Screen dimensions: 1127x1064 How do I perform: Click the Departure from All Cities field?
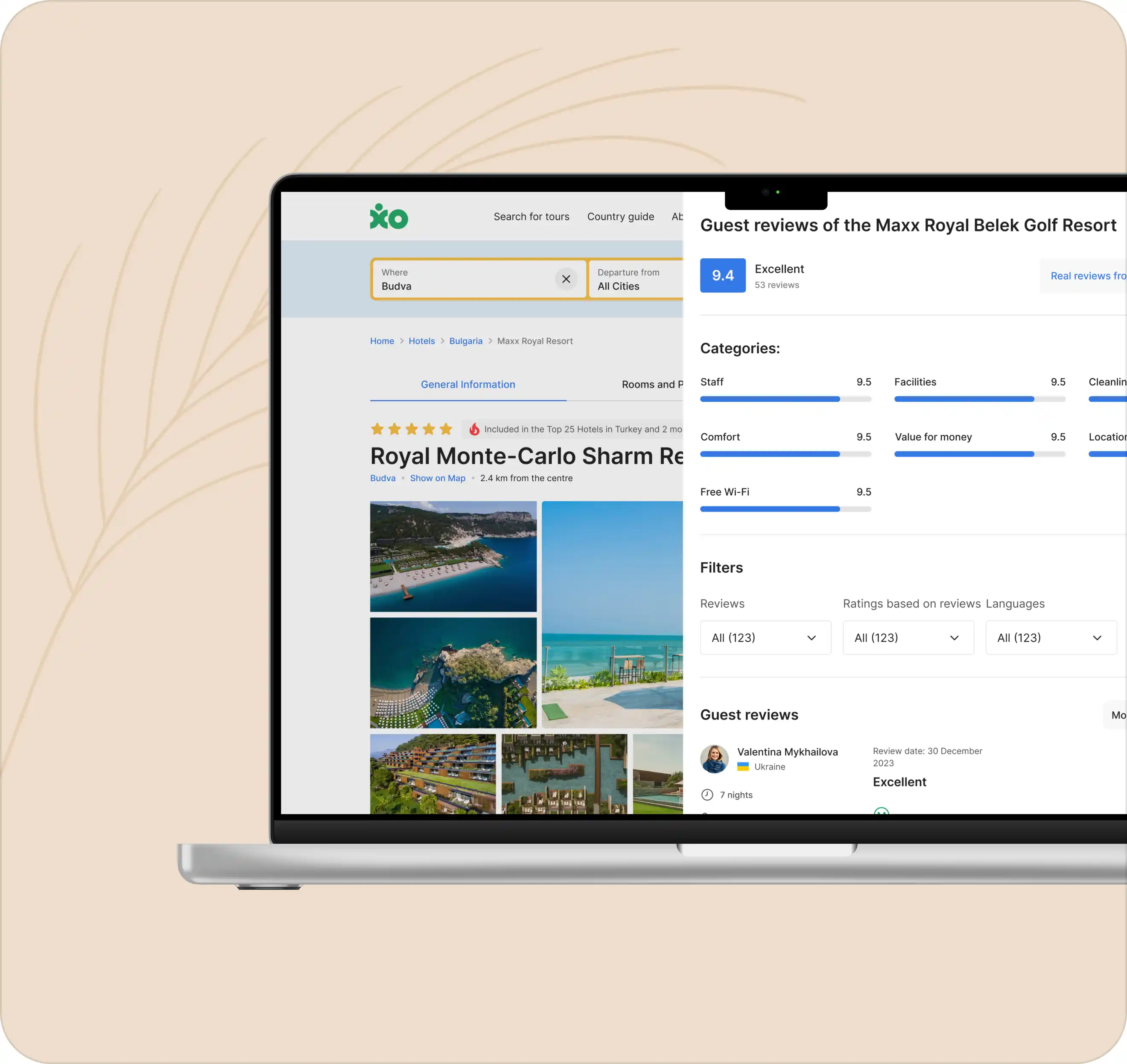point(635,279)
